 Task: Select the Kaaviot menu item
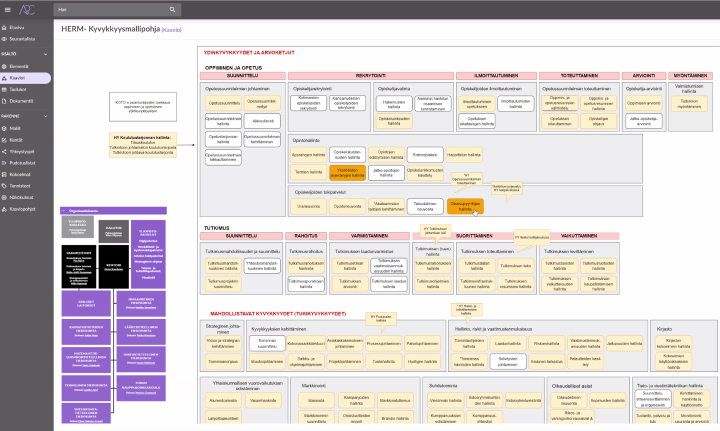(x=17, y=77)
